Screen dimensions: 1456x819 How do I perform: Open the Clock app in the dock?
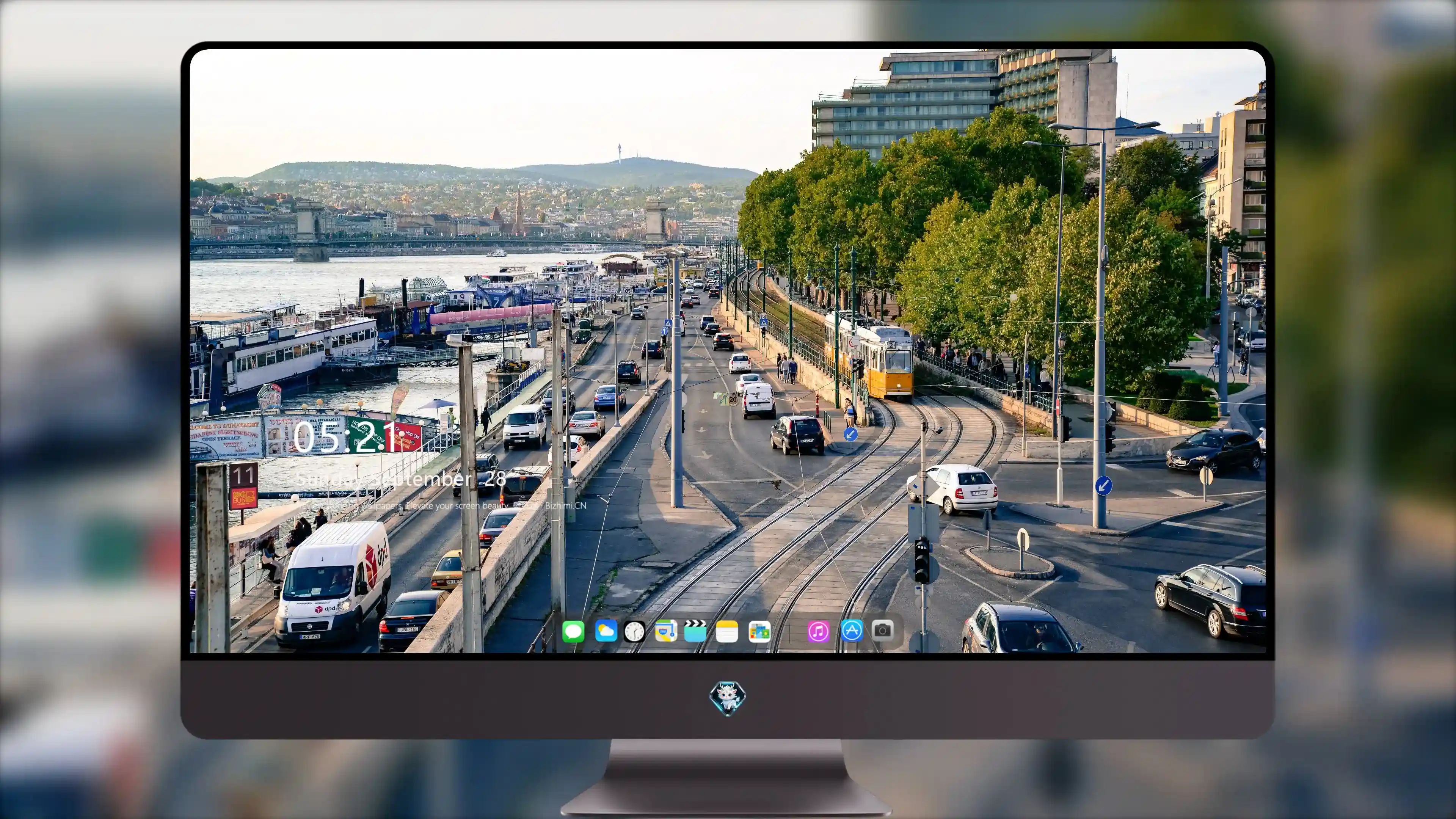coord(635,631)
